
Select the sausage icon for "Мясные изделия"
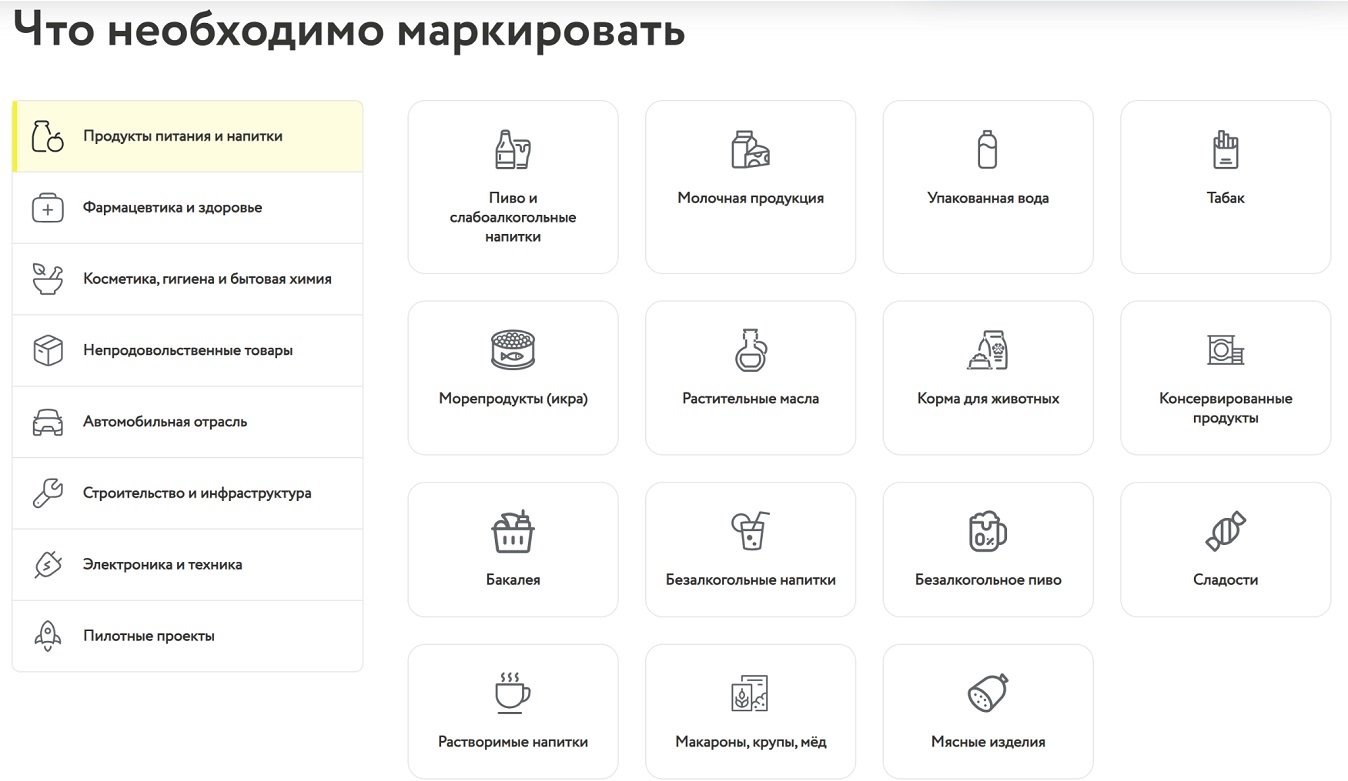tap(988, 692)
